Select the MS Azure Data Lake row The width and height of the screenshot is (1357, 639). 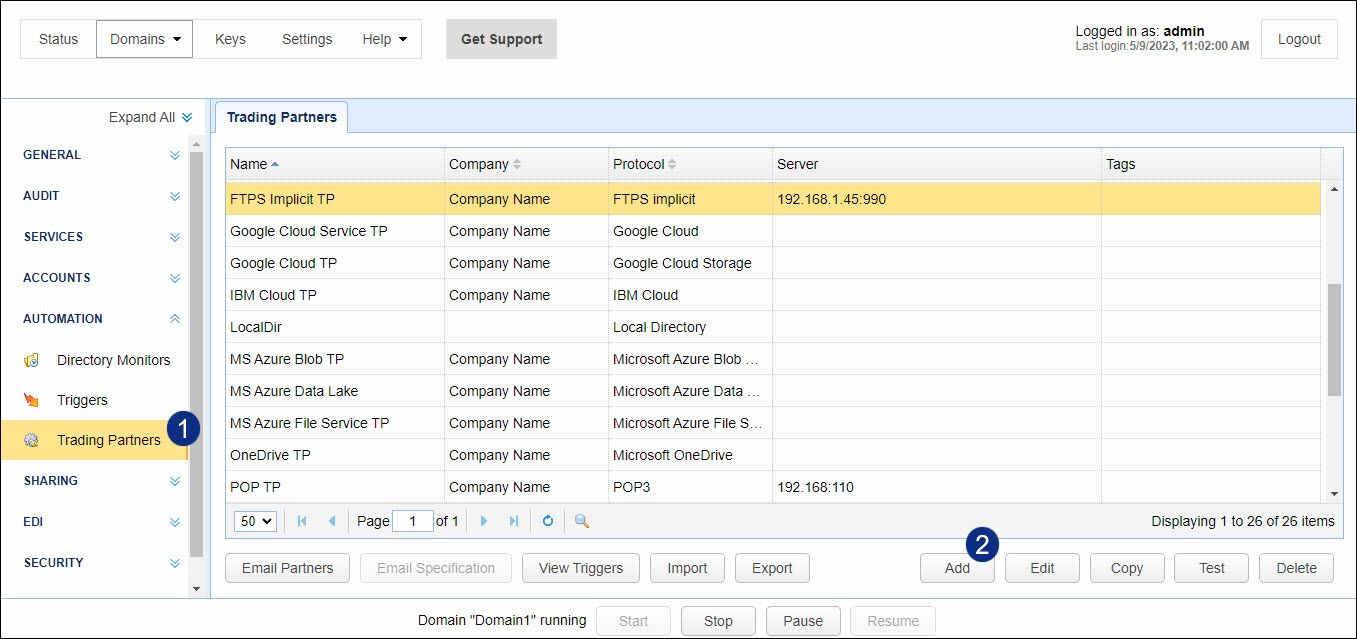coord(773,391)
